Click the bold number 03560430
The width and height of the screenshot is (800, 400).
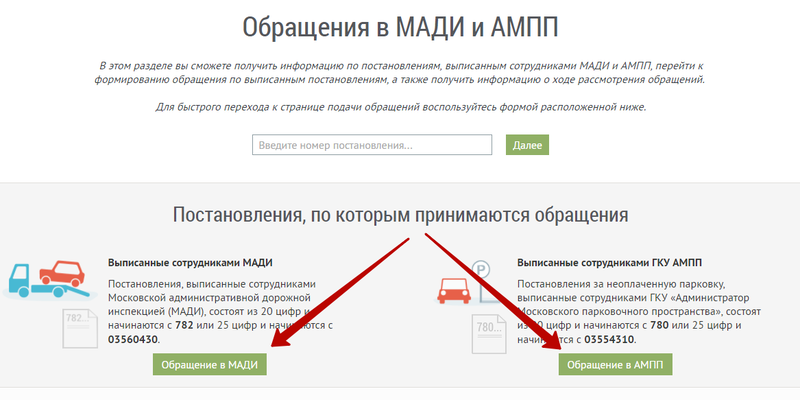(133, 339)
